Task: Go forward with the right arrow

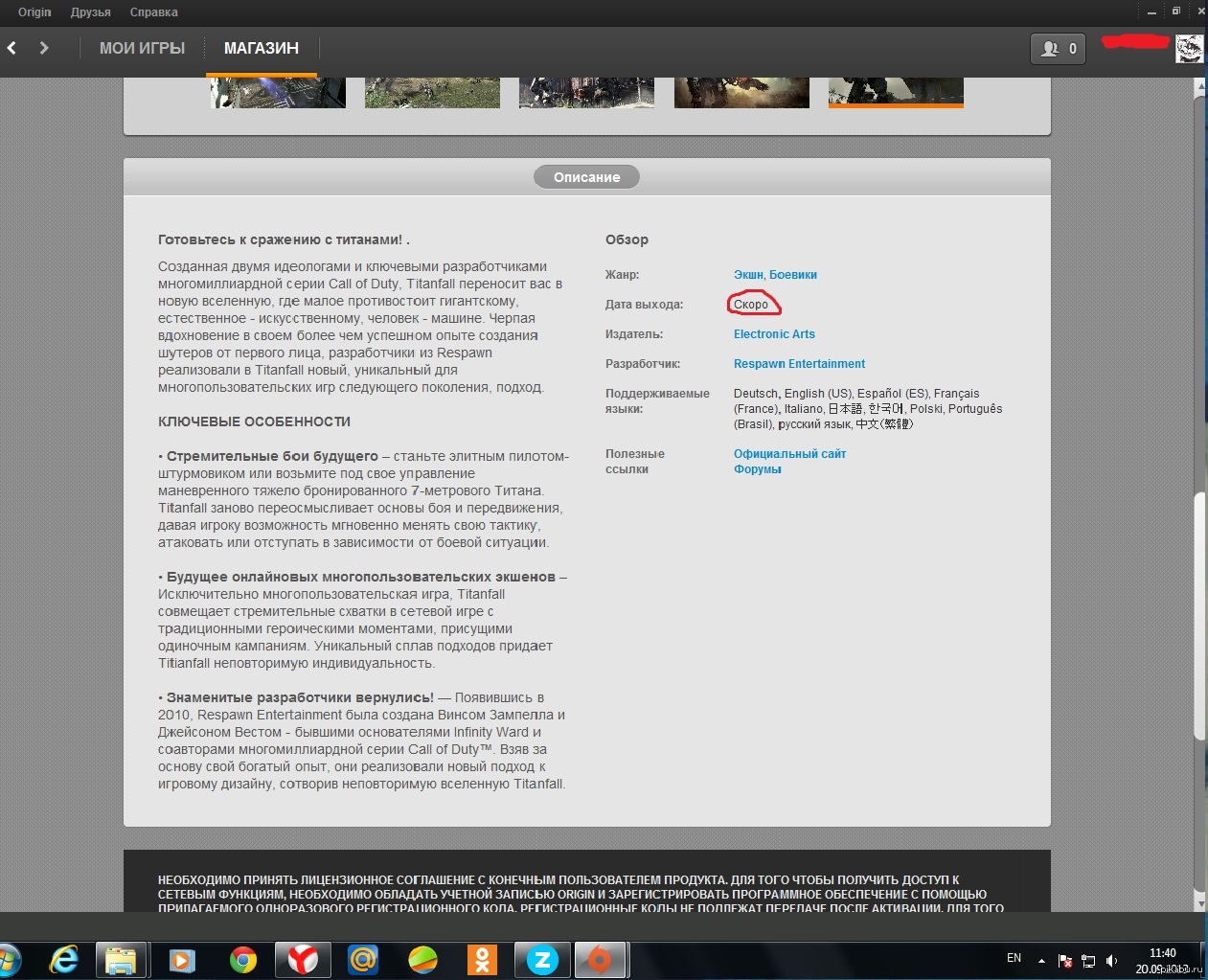Action: pos(44,48)
